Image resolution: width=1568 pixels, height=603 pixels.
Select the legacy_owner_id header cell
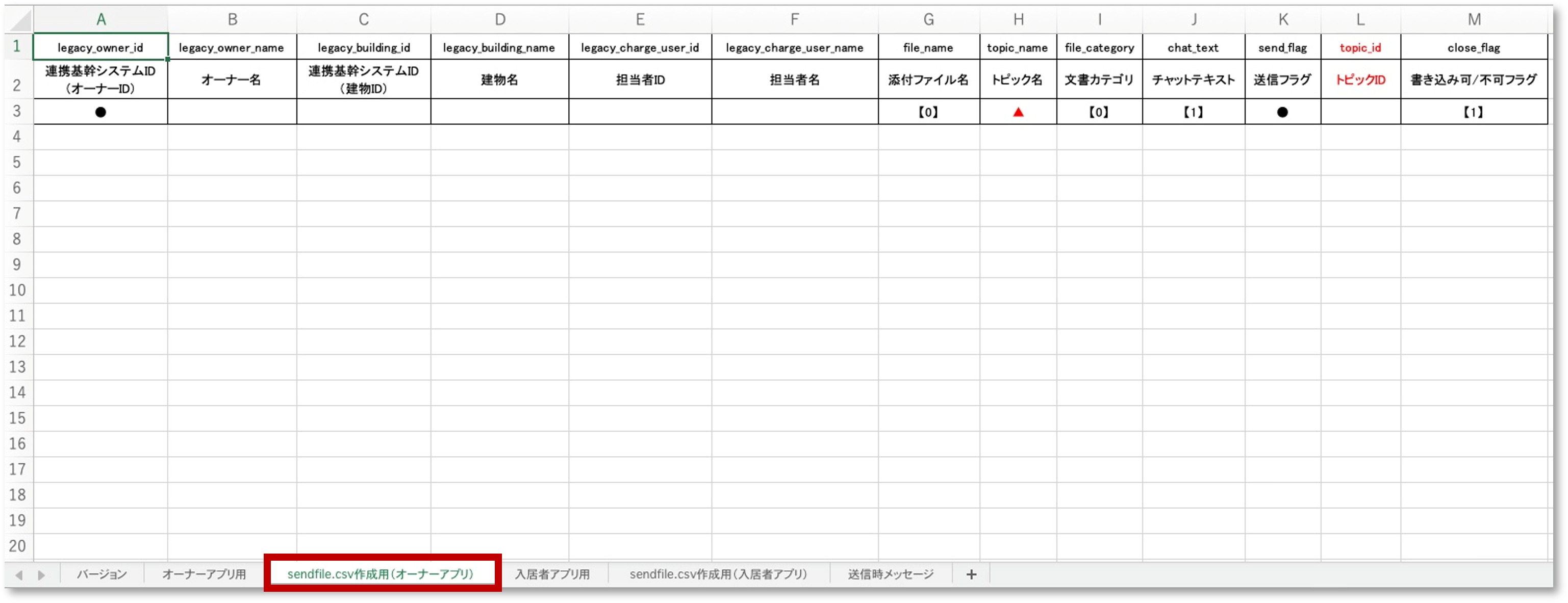pos(101,47)
